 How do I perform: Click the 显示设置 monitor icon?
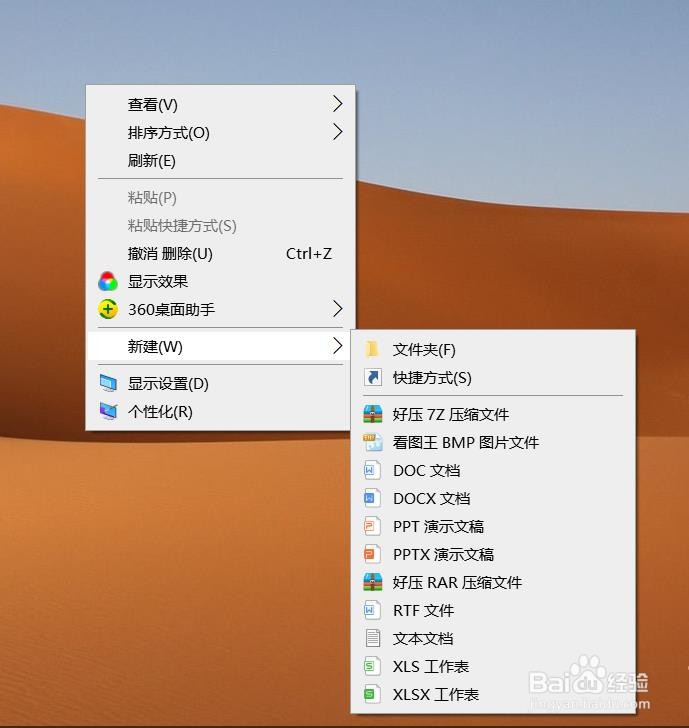(108, 384)
